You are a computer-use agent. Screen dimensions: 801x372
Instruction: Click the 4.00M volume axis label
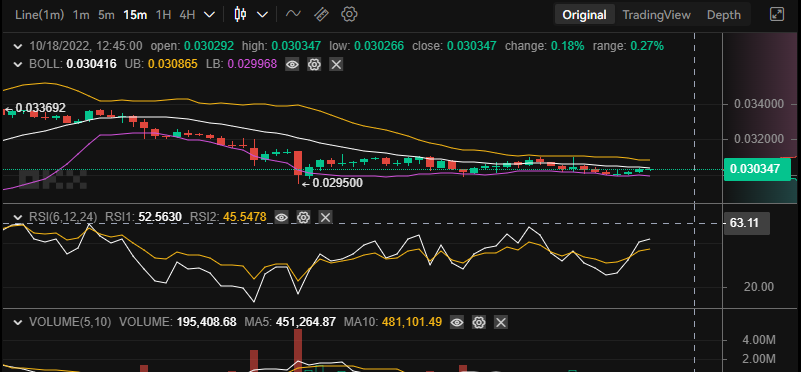click(759, 340)
